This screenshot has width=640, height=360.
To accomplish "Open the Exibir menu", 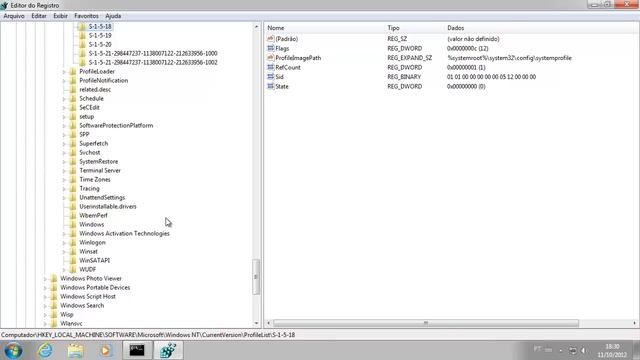I will (60, 16).
